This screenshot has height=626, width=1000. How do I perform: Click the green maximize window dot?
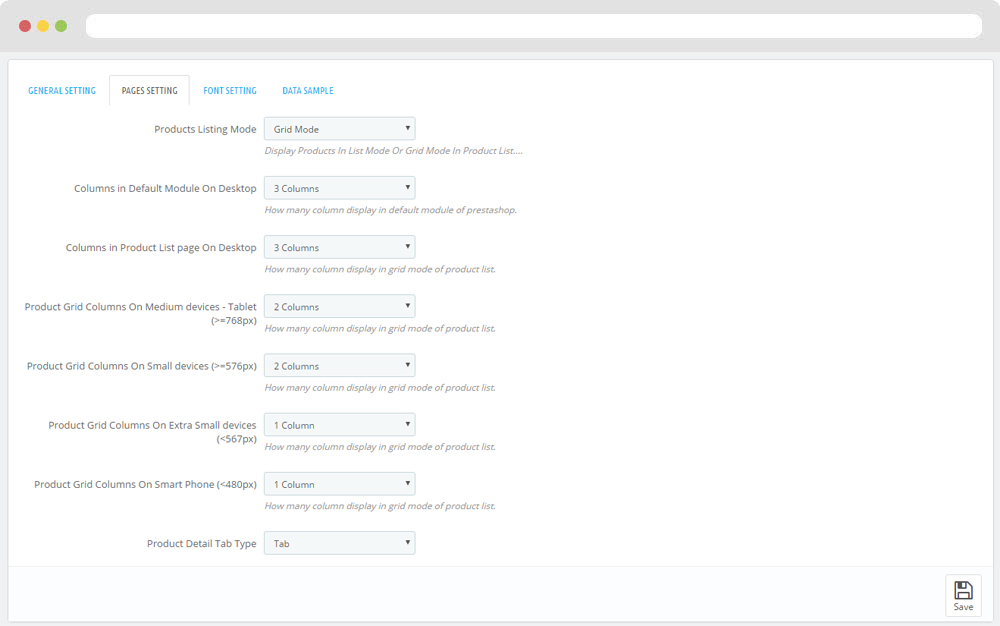[61, 26]
